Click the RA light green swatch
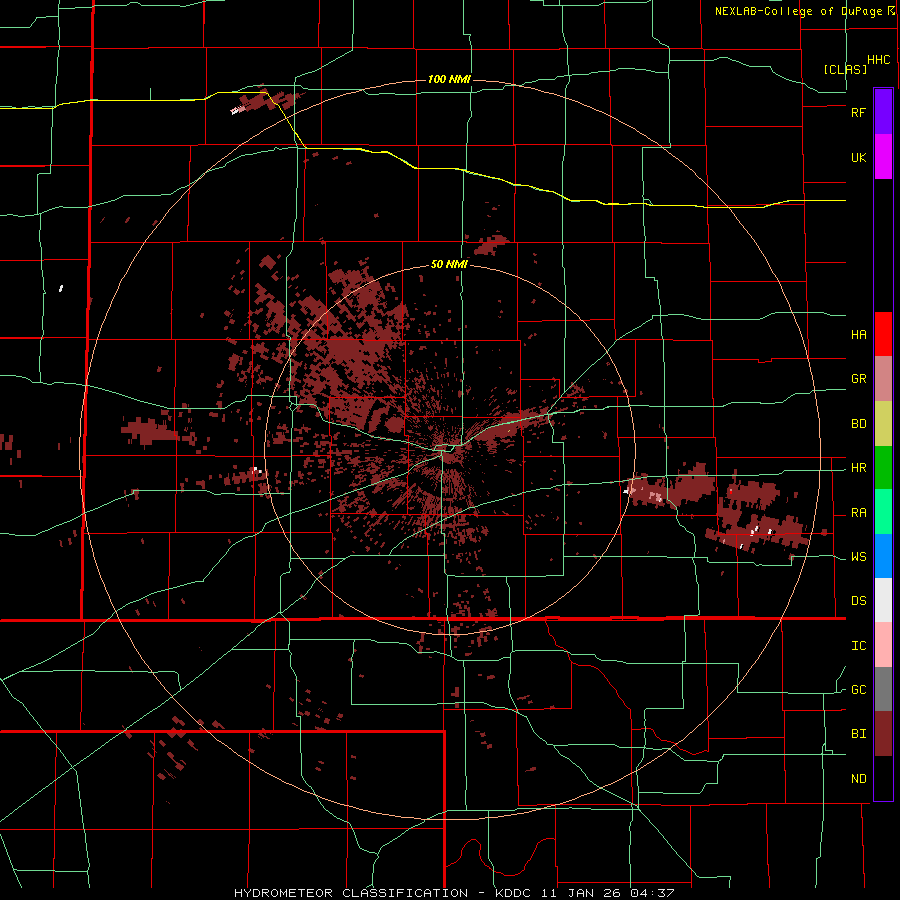The height and width of the screenshot is (900, 900). coord(883,512)
